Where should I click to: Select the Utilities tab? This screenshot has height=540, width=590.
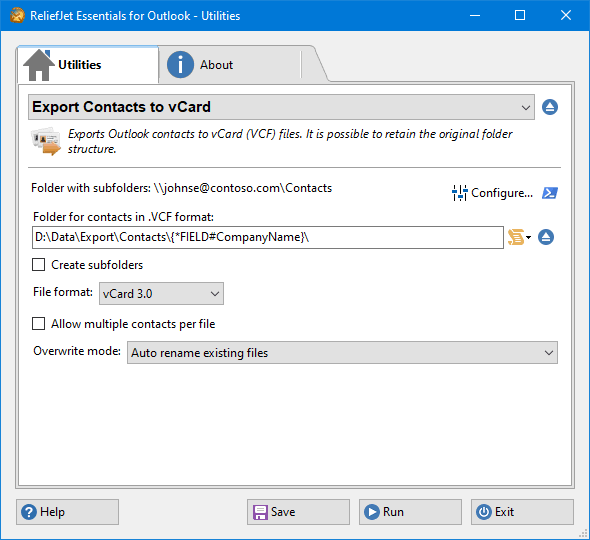pyautogui.click(x=88, y=65)
